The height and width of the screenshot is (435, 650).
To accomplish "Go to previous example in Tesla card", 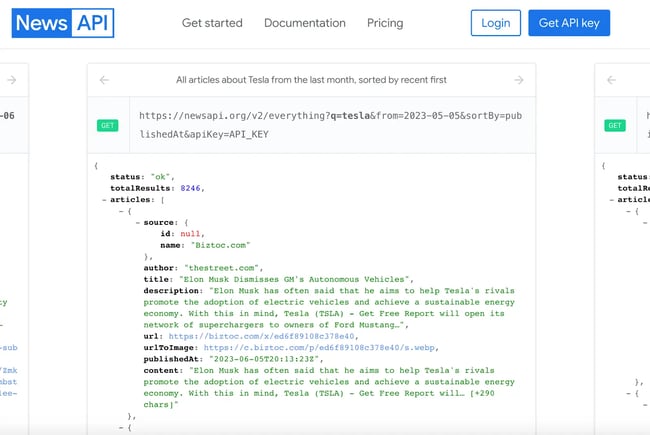I will (104, 80).
